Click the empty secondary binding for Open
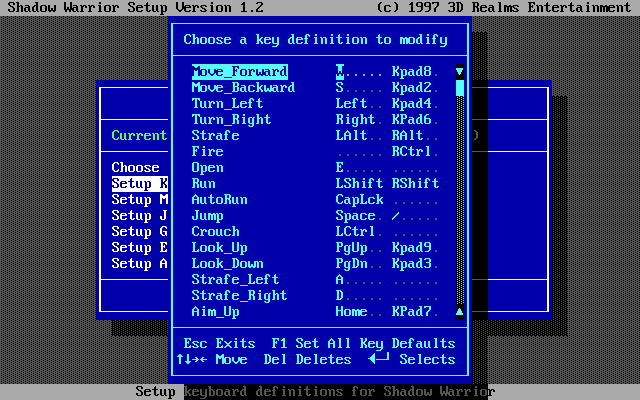This screenshot has height=400, width=640. pyautogui.click(x=416, y=168)
